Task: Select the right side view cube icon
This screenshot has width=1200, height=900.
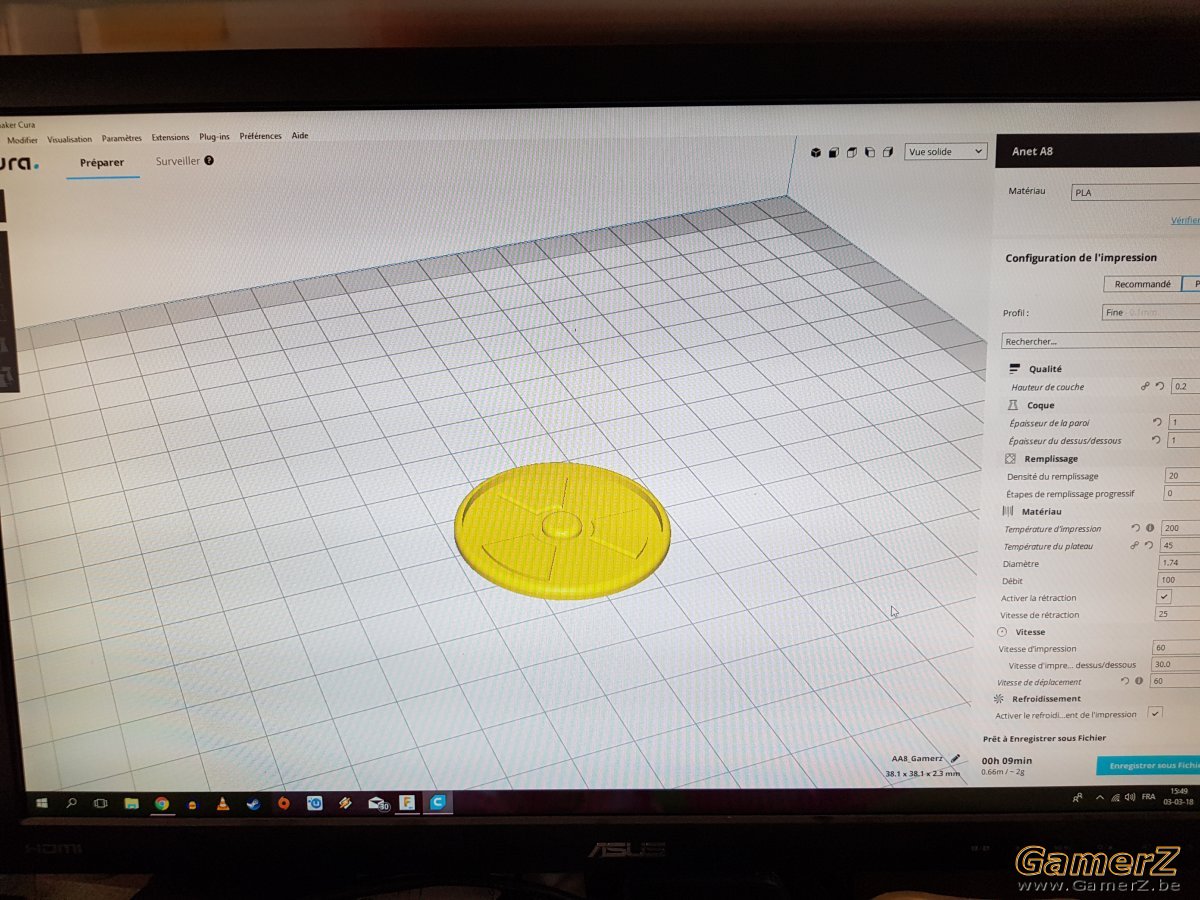Action: click(888, 152)
